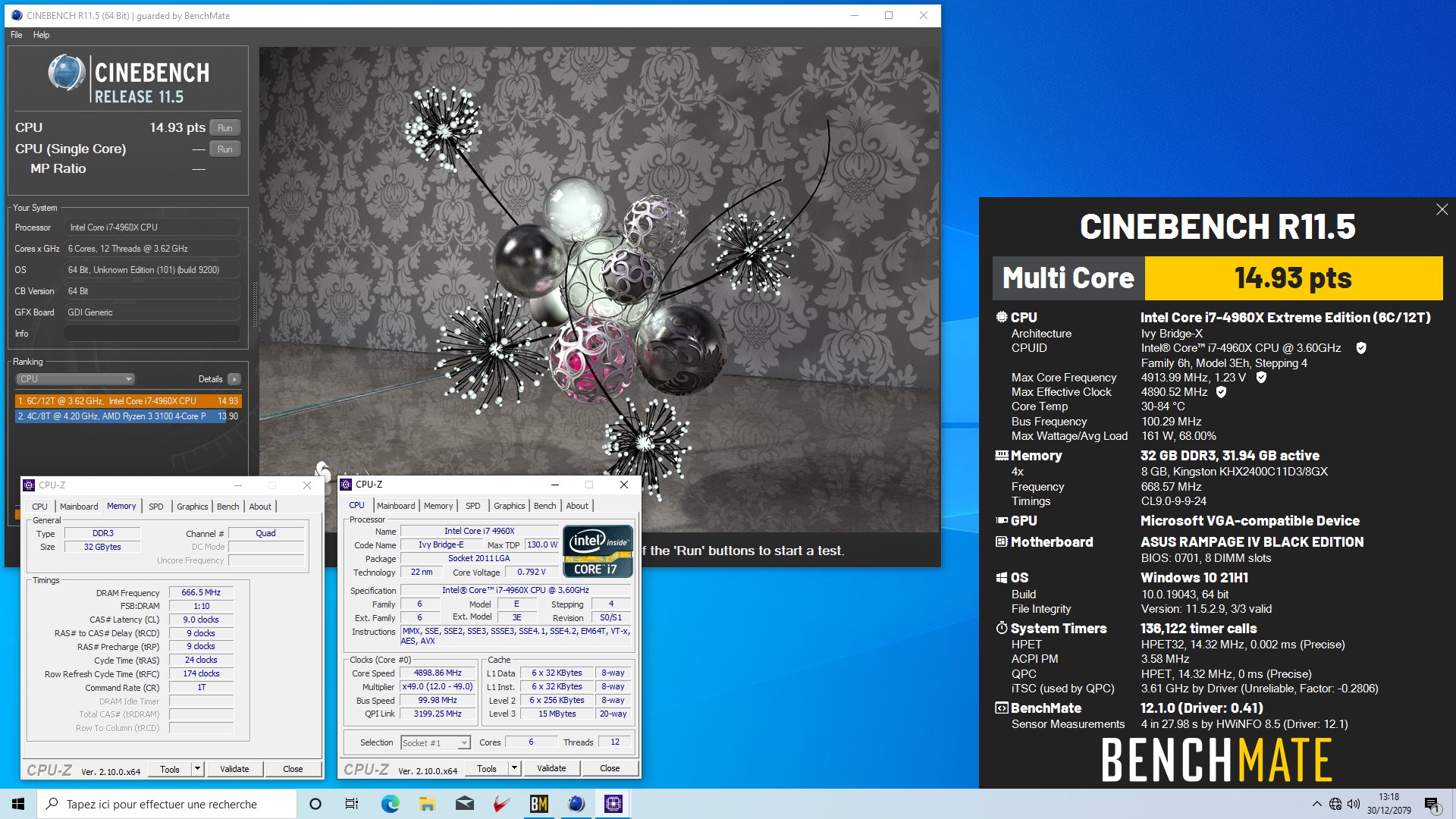Open the Socket #1 selection dropdown
The height and width of the screenshot is (819, 1456).
coord(435,743)
